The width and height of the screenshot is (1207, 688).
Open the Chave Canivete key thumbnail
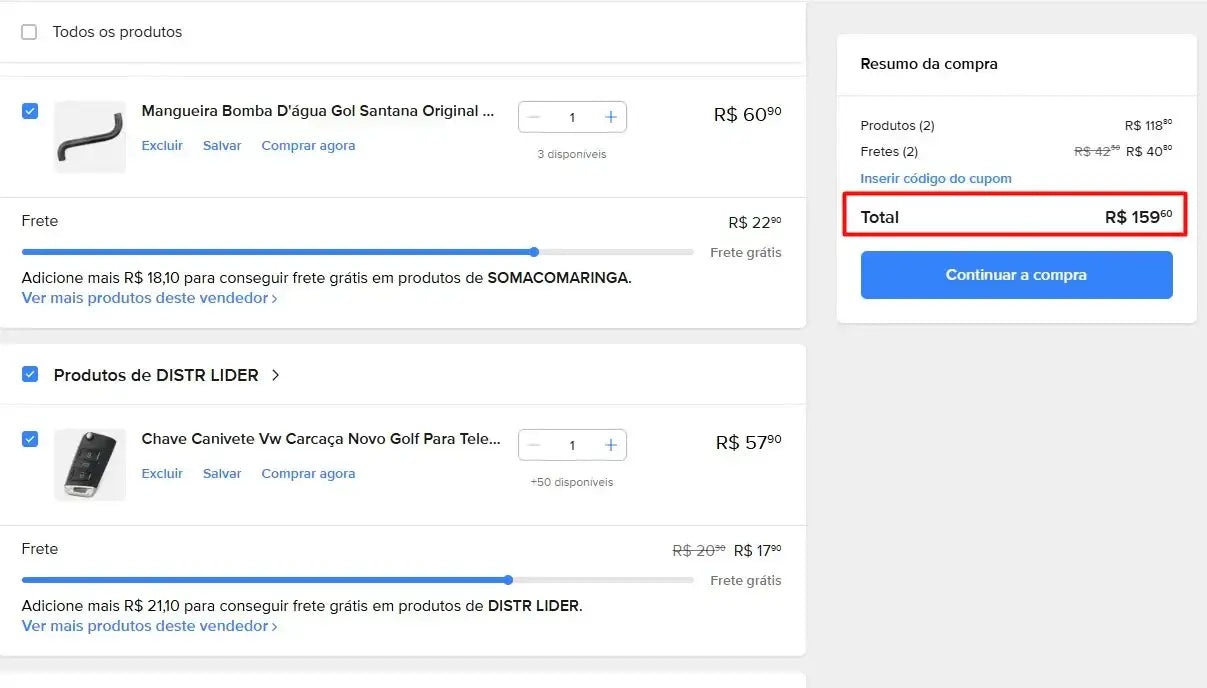[x=90, y=465]
